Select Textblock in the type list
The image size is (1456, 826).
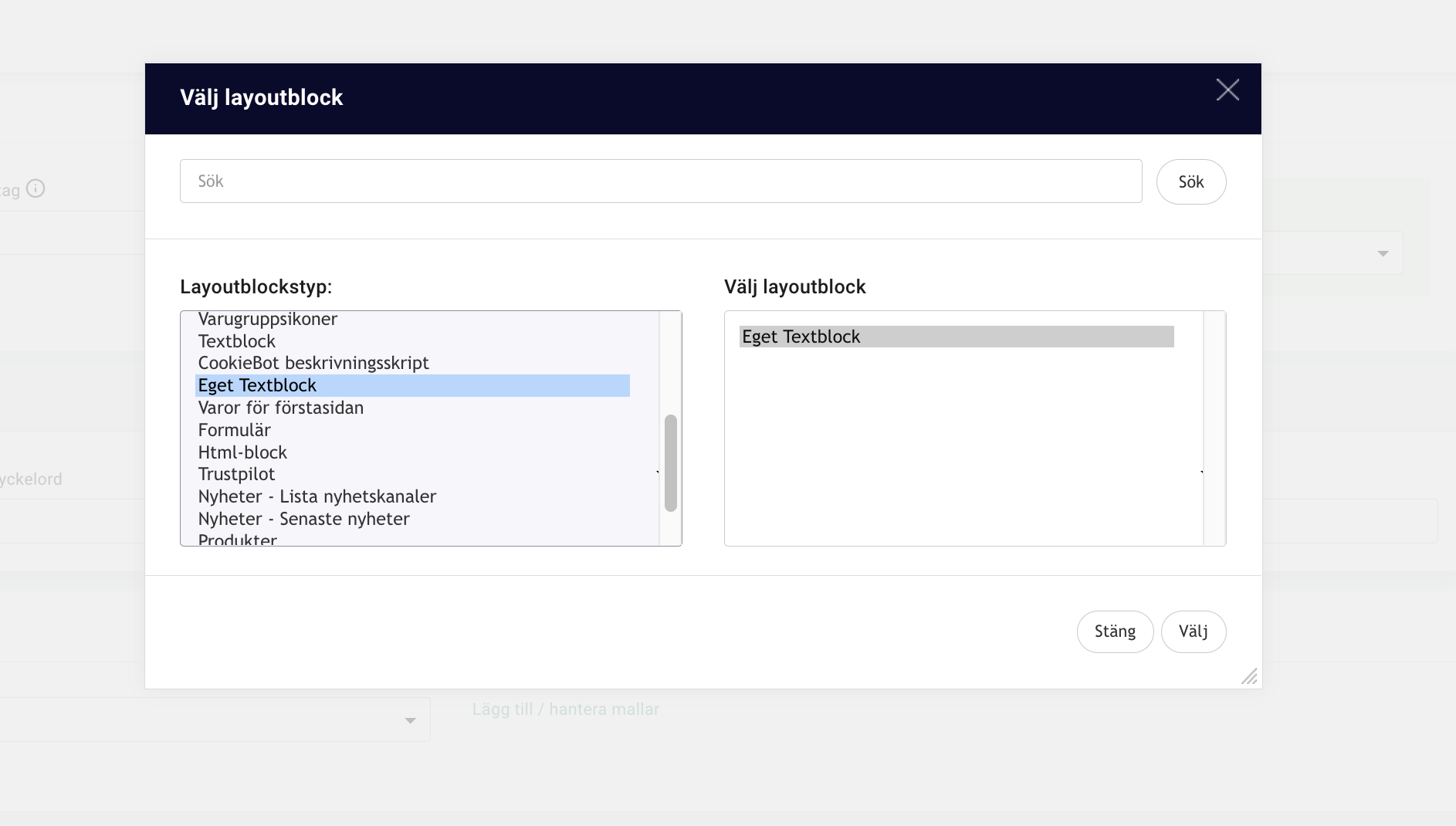coord(412,341)
